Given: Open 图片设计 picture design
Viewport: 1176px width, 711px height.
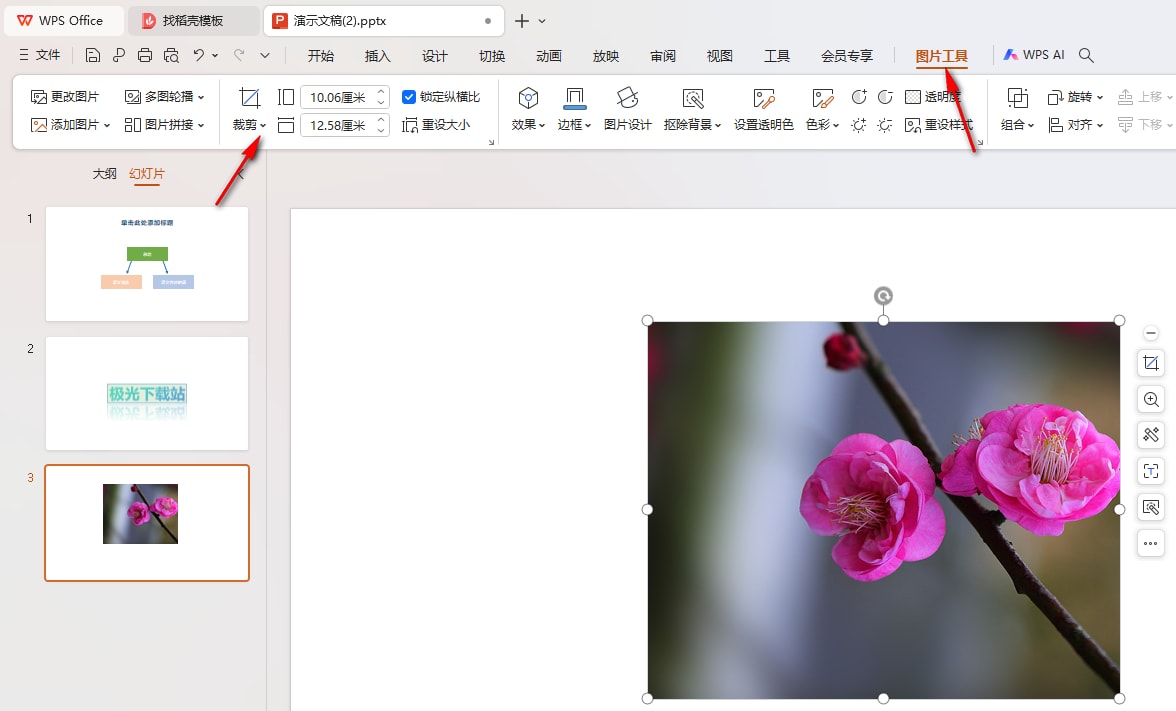Looking at the screenshot, I should [x=627, y=109].
